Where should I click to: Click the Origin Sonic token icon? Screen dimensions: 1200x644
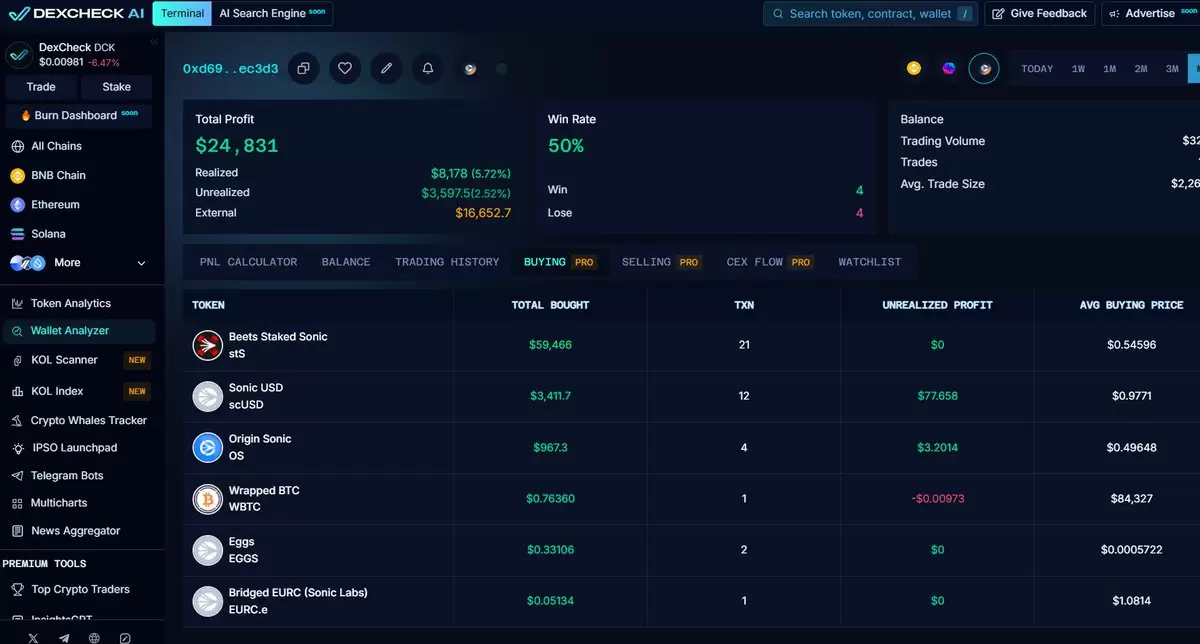tap(207, 447)
